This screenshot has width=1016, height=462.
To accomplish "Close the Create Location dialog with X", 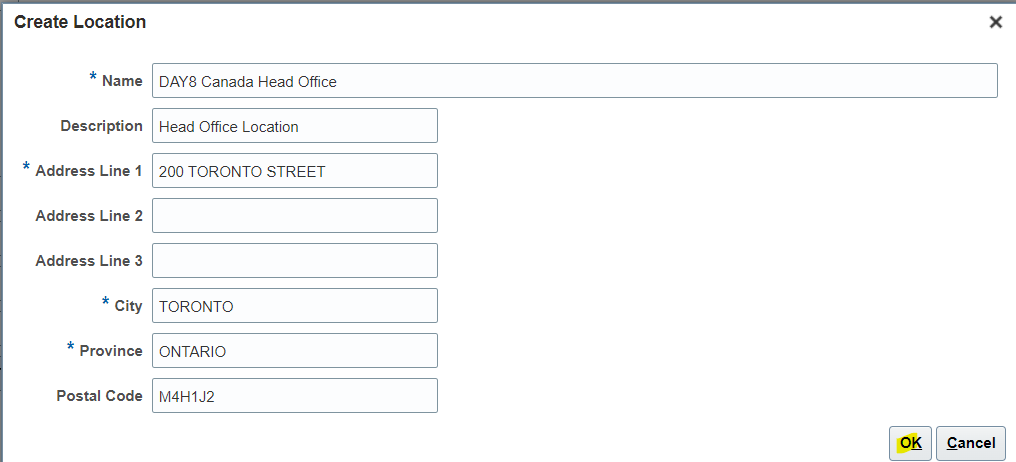I will pyautogui.click(x=995, y=22).
